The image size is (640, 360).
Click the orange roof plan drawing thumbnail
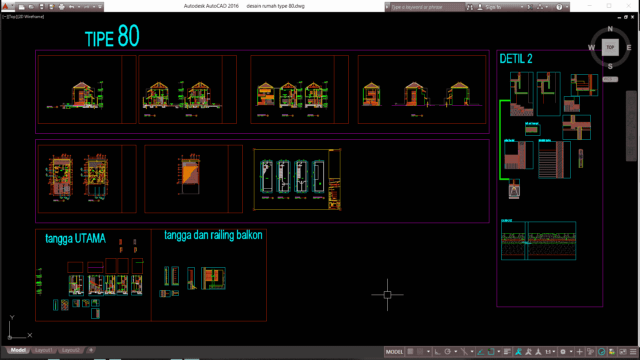click(x=190, y=175)
